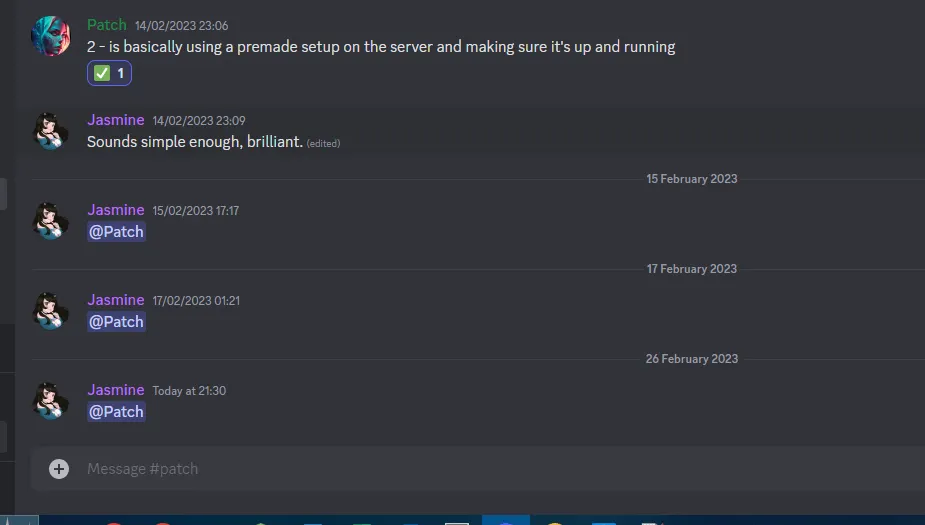
Task: Click the '(edited)' label on Jasmine's message
Action: coord(323,143)
